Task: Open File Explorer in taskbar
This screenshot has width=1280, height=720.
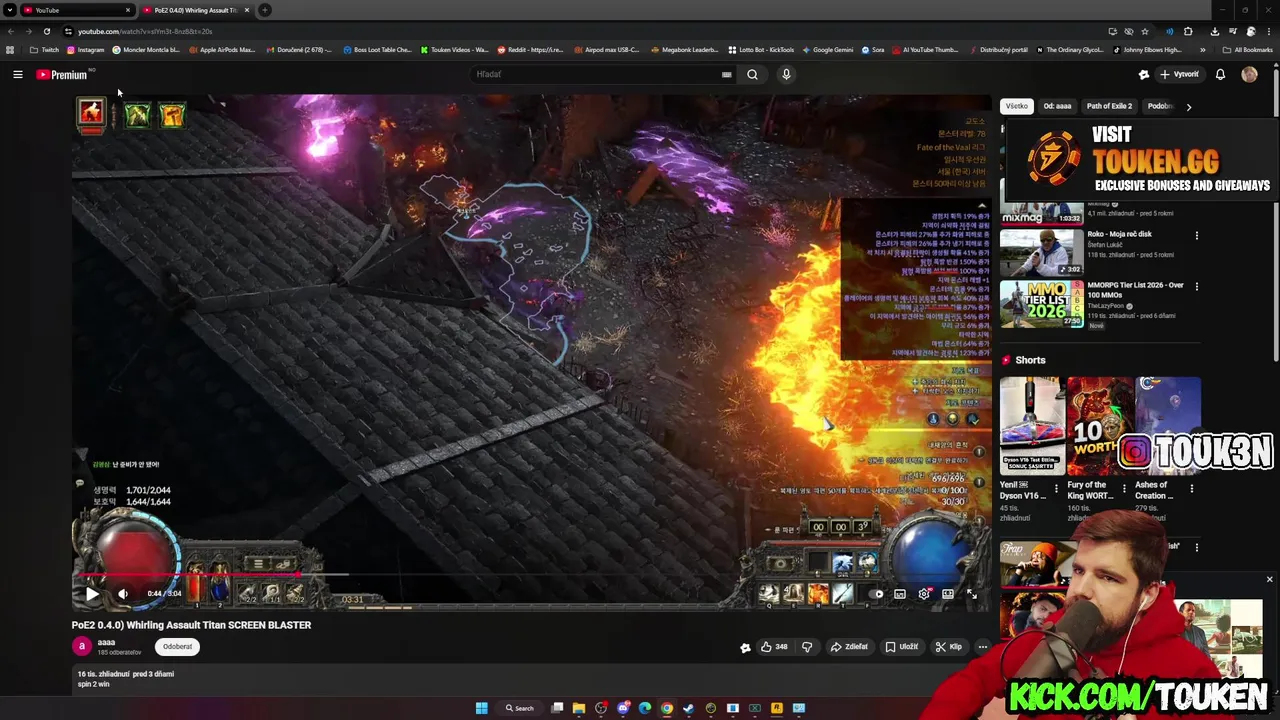Action: pyautogui.click(x=579, y=708)
